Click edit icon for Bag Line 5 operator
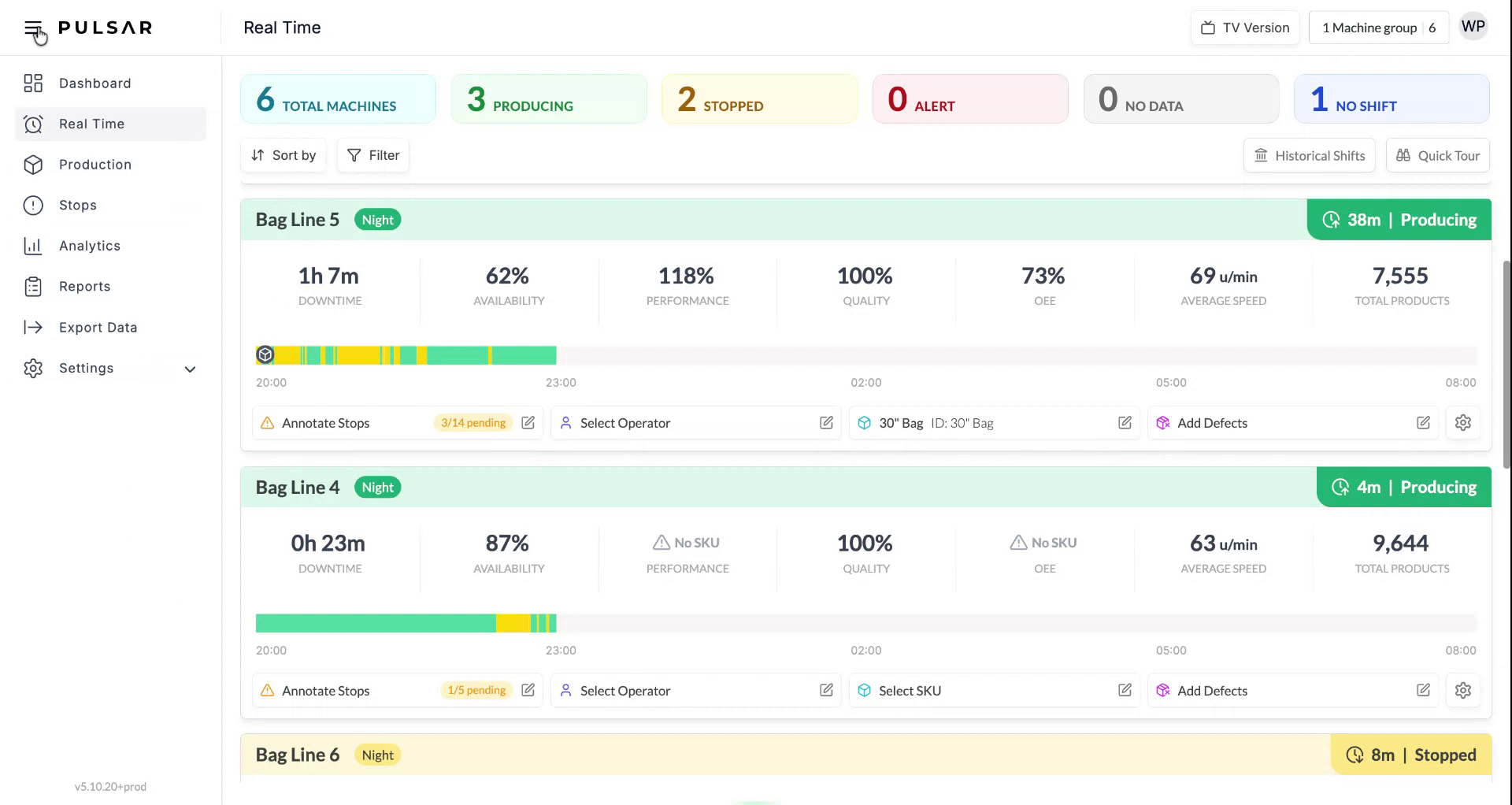Screen dimensions: 1512x805 point(826,423)
